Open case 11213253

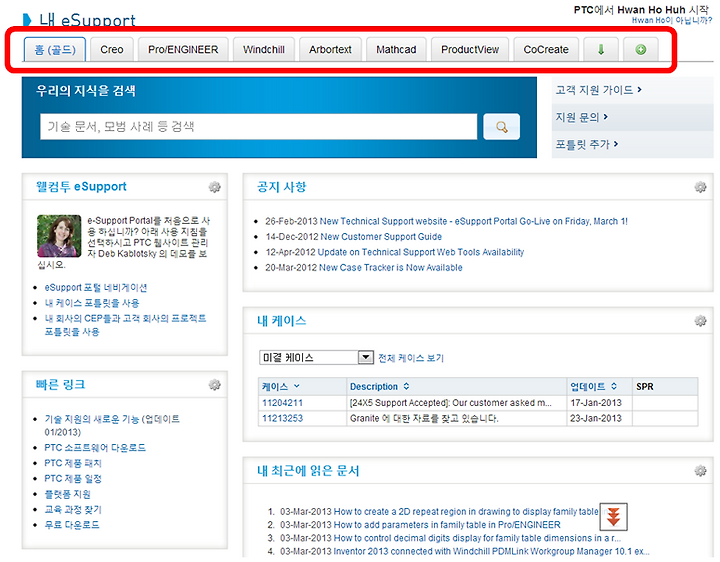(x=282, y=418)
